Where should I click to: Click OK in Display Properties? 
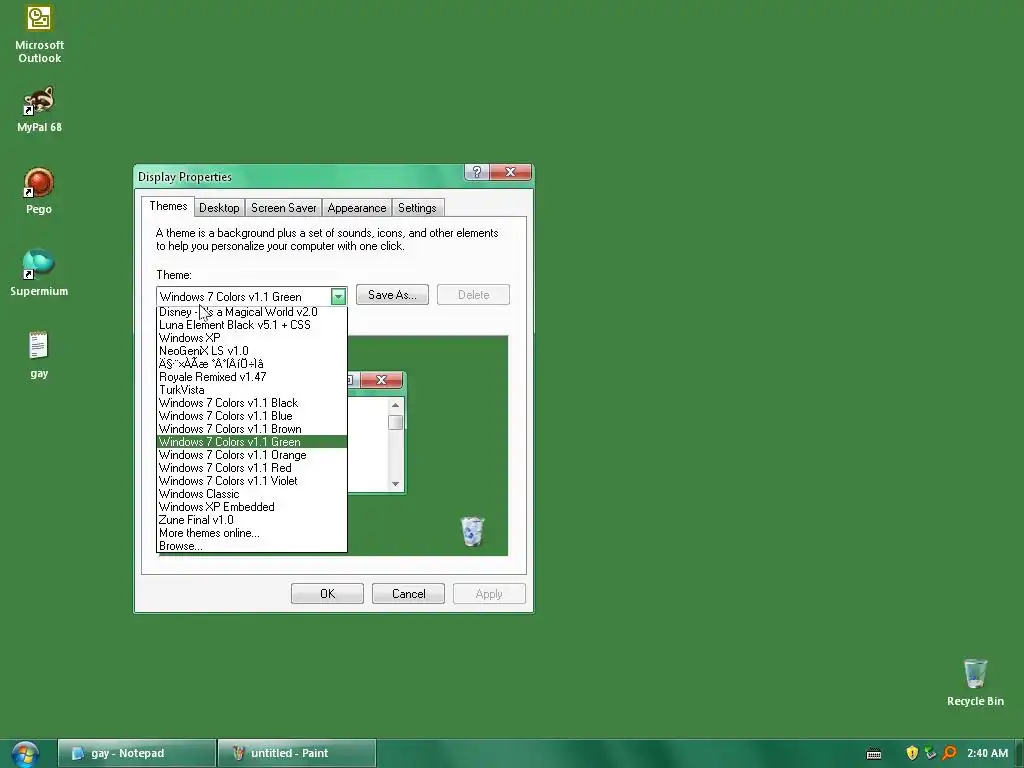point(327,594)
